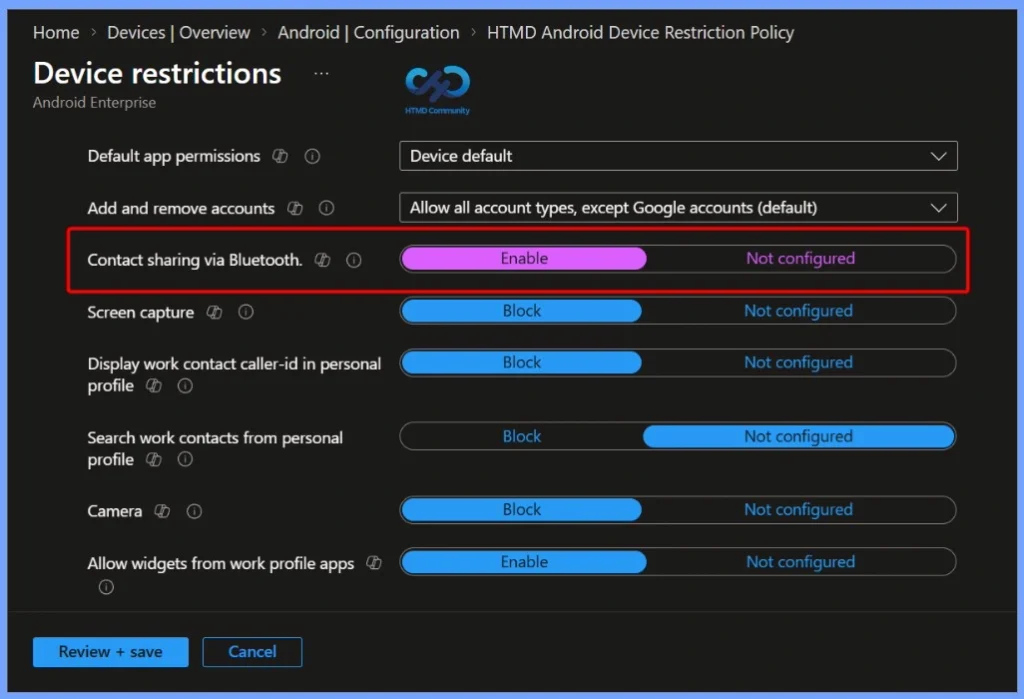The height and width of the screenshot is (699, 1024).
Task: Set Screen capture to Block
Action: coord(521,311)
